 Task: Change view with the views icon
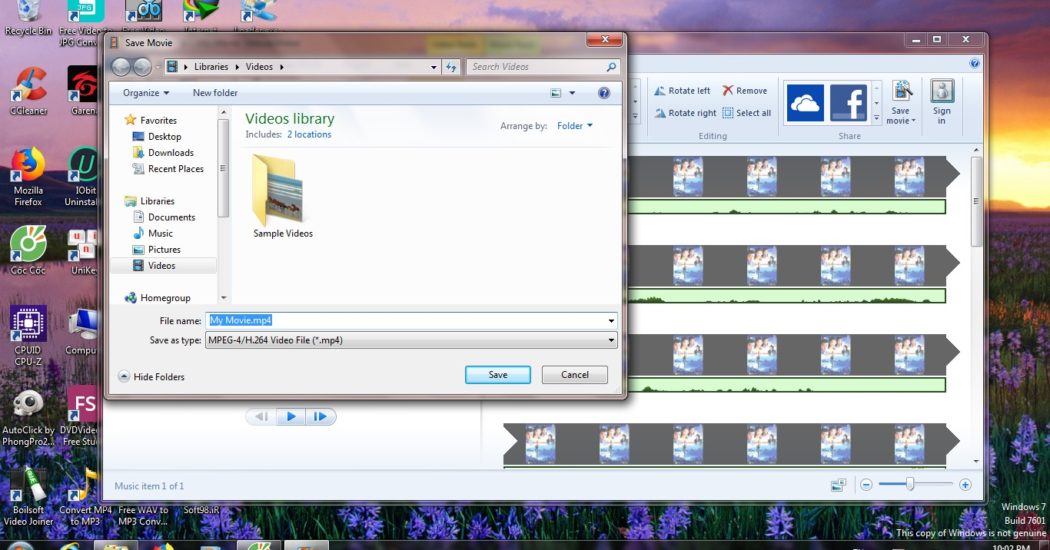point(556,93)
